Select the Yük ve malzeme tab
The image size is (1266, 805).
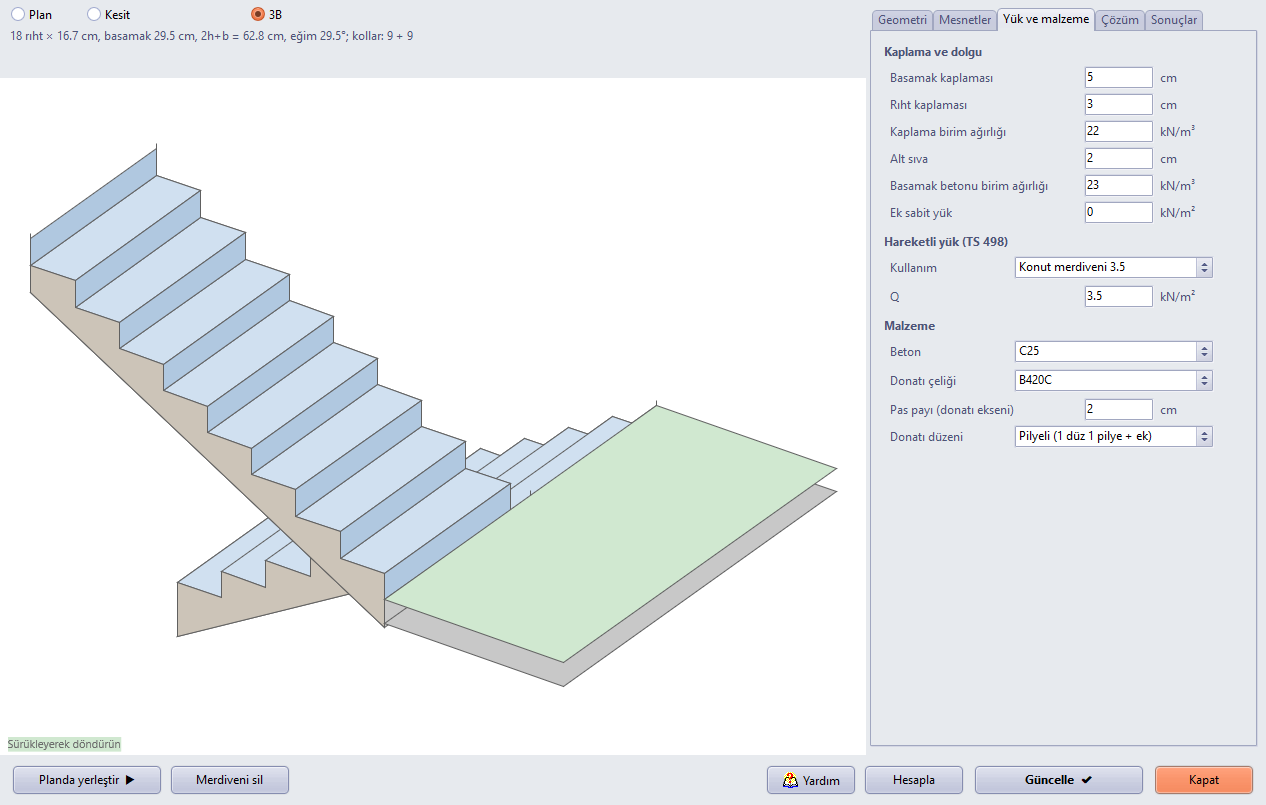click(x=1046, y=19)
